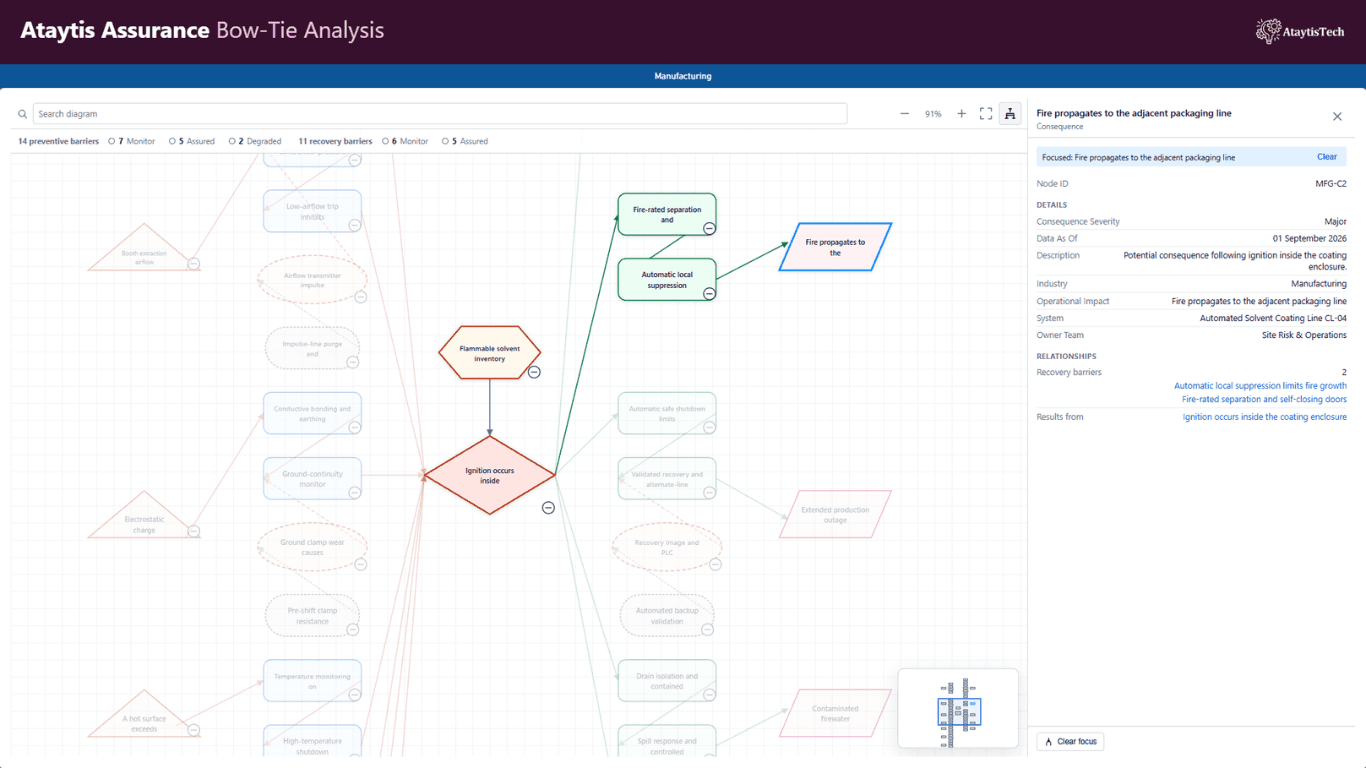
Task: Select the Low-airflow trip inhibits barrier
Action: (x=312, y=211)
